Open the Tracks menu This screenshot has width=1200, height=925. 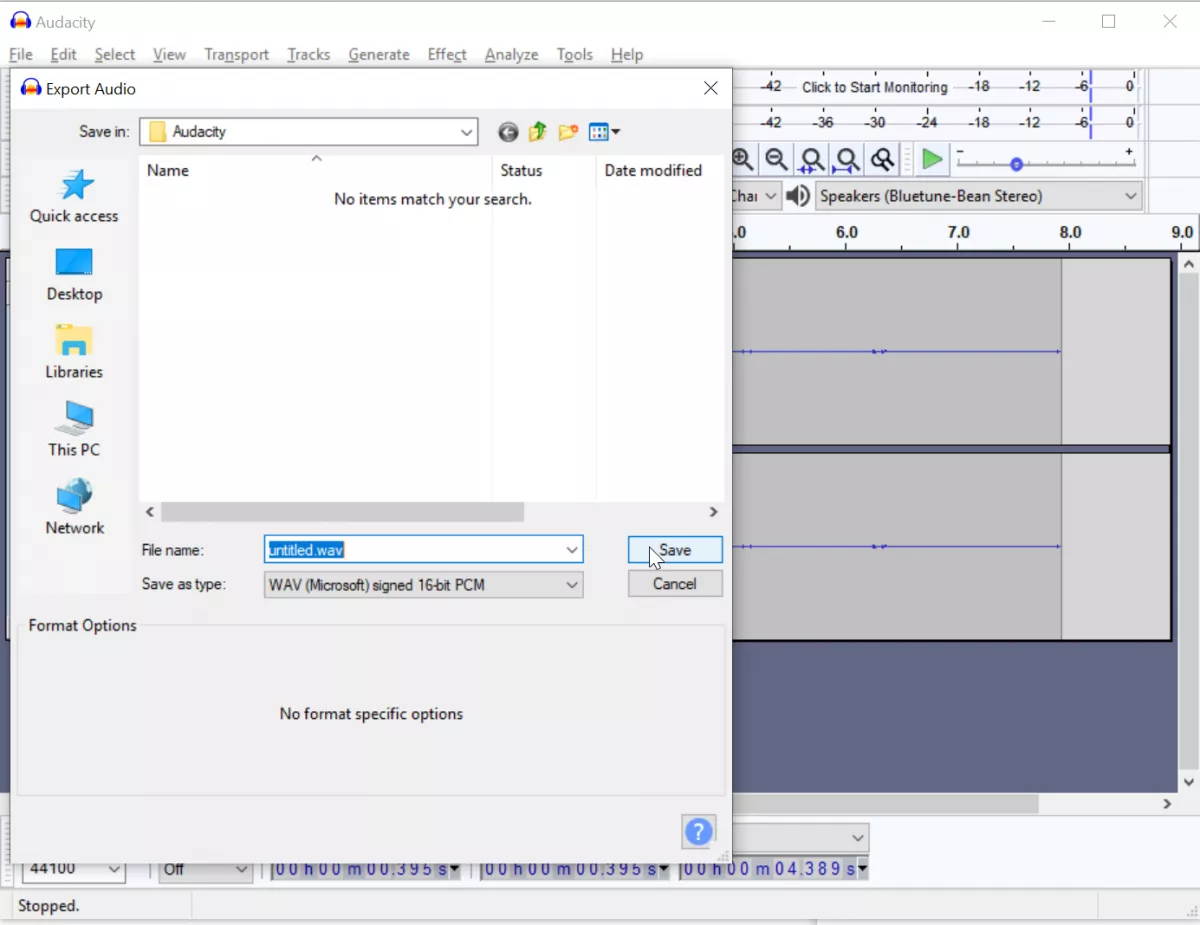pyautogui.click(x=308, y=54)
